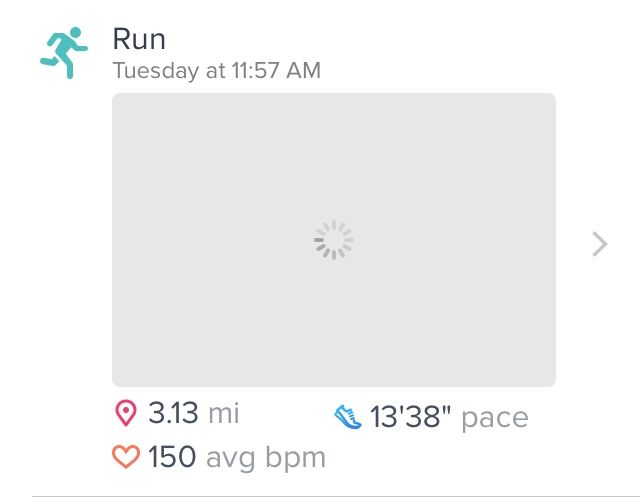Tap the "bpm" label text

pos(295,459)
